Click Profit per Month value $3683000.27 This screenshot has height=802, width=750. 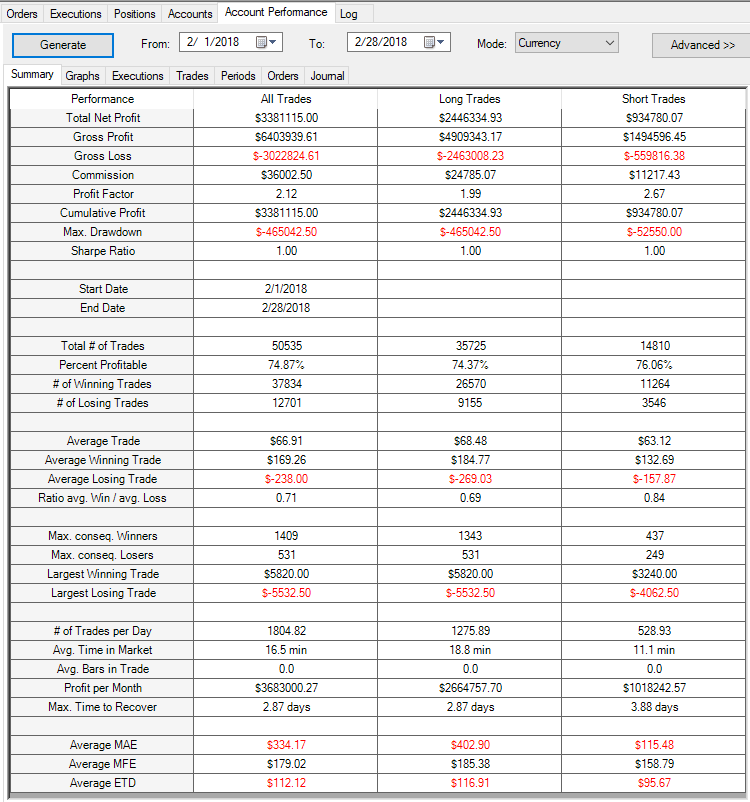tap(286, 688)
